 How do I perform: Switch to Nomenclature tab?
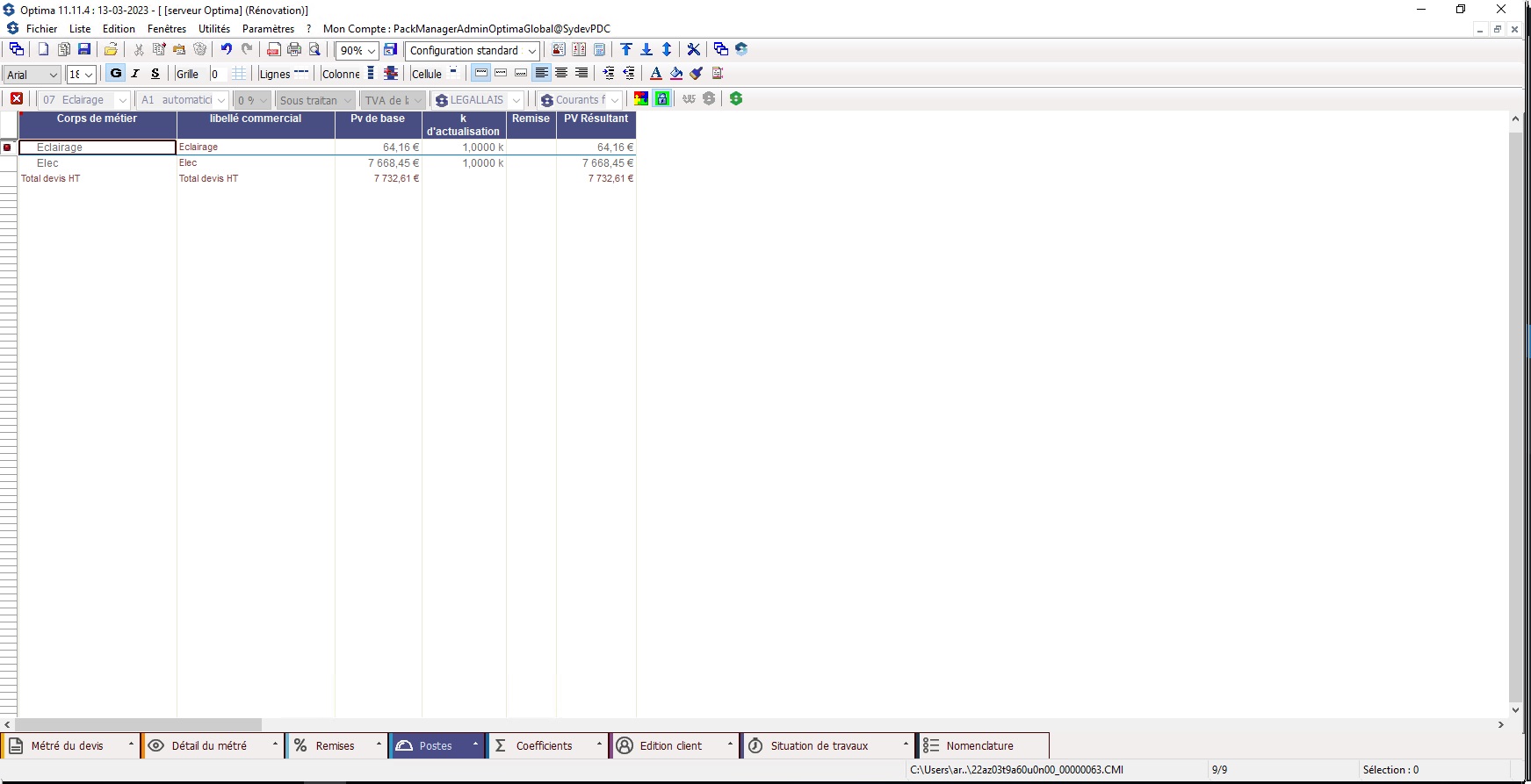coord(983,746)
